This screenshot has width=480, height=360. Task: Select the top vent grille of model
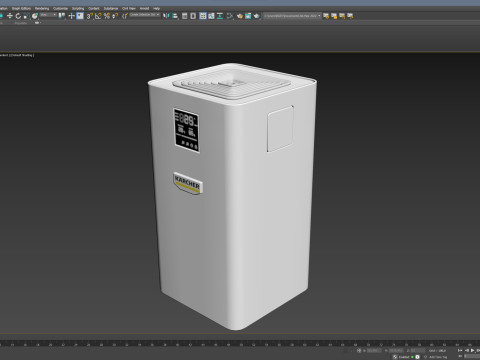[231, 84]
